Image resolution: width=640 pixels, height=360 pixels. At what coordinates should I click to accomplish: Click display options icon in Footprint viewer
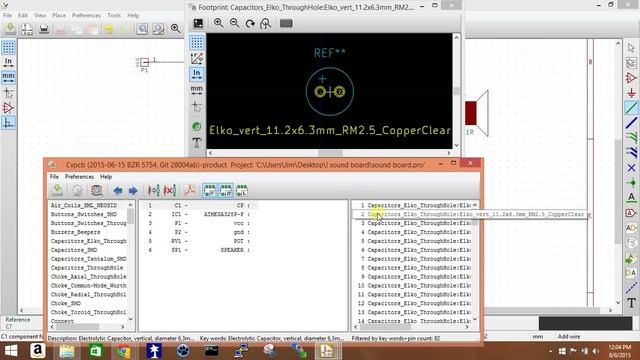[x=198, y=23]
